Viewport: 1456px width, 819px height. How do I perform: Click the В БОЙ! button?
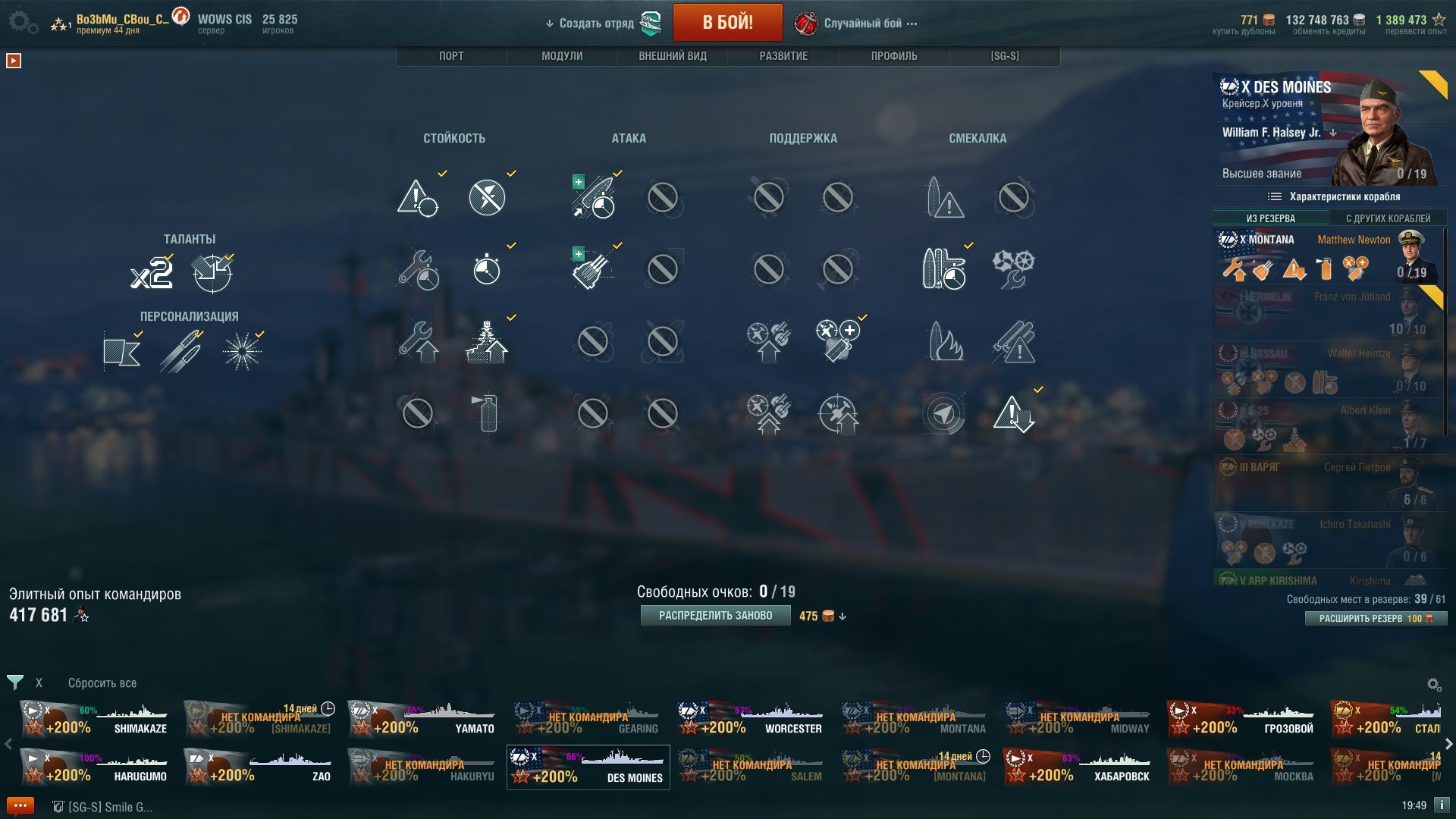(727, 23)
